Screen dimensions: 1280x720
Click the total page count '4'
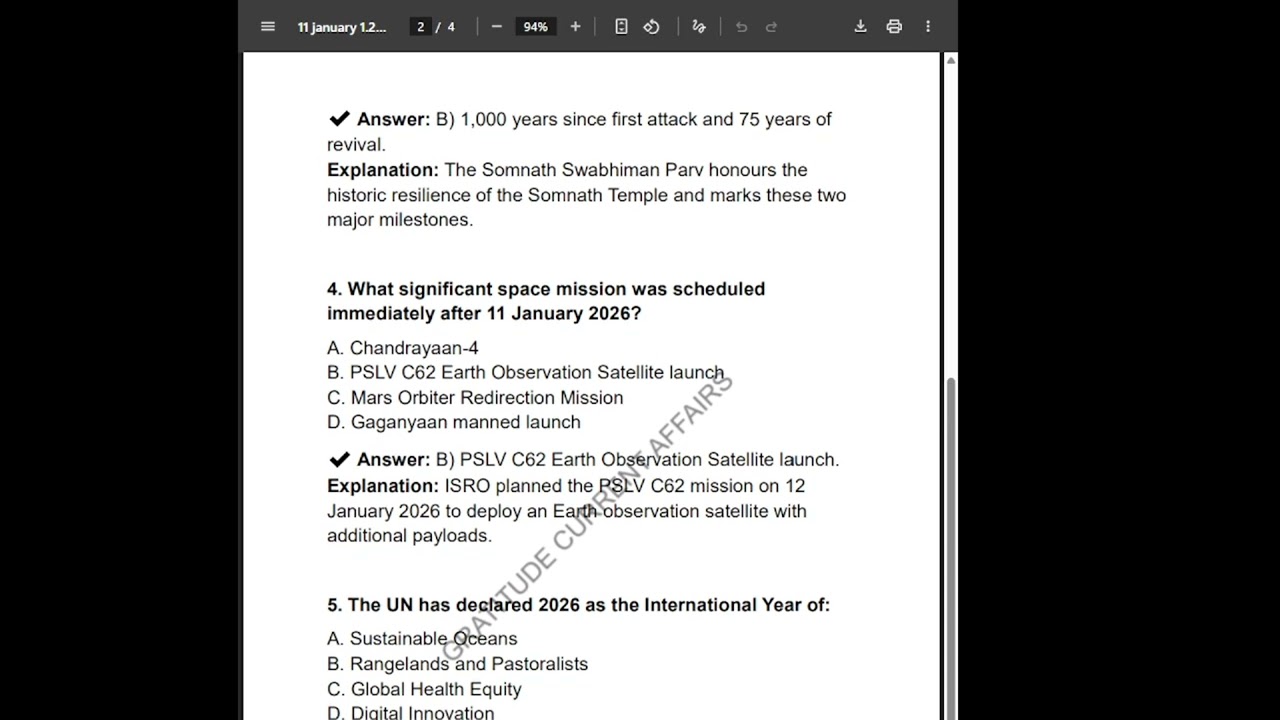coord(451,27)
